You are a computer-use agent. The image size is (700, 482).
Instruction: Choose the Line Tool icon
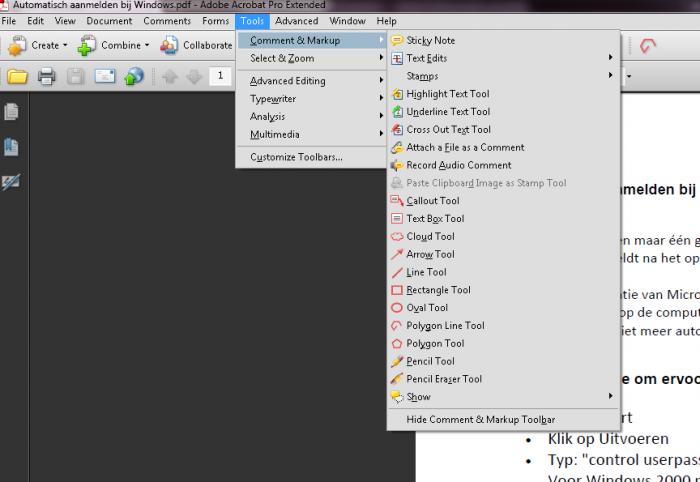397,272
